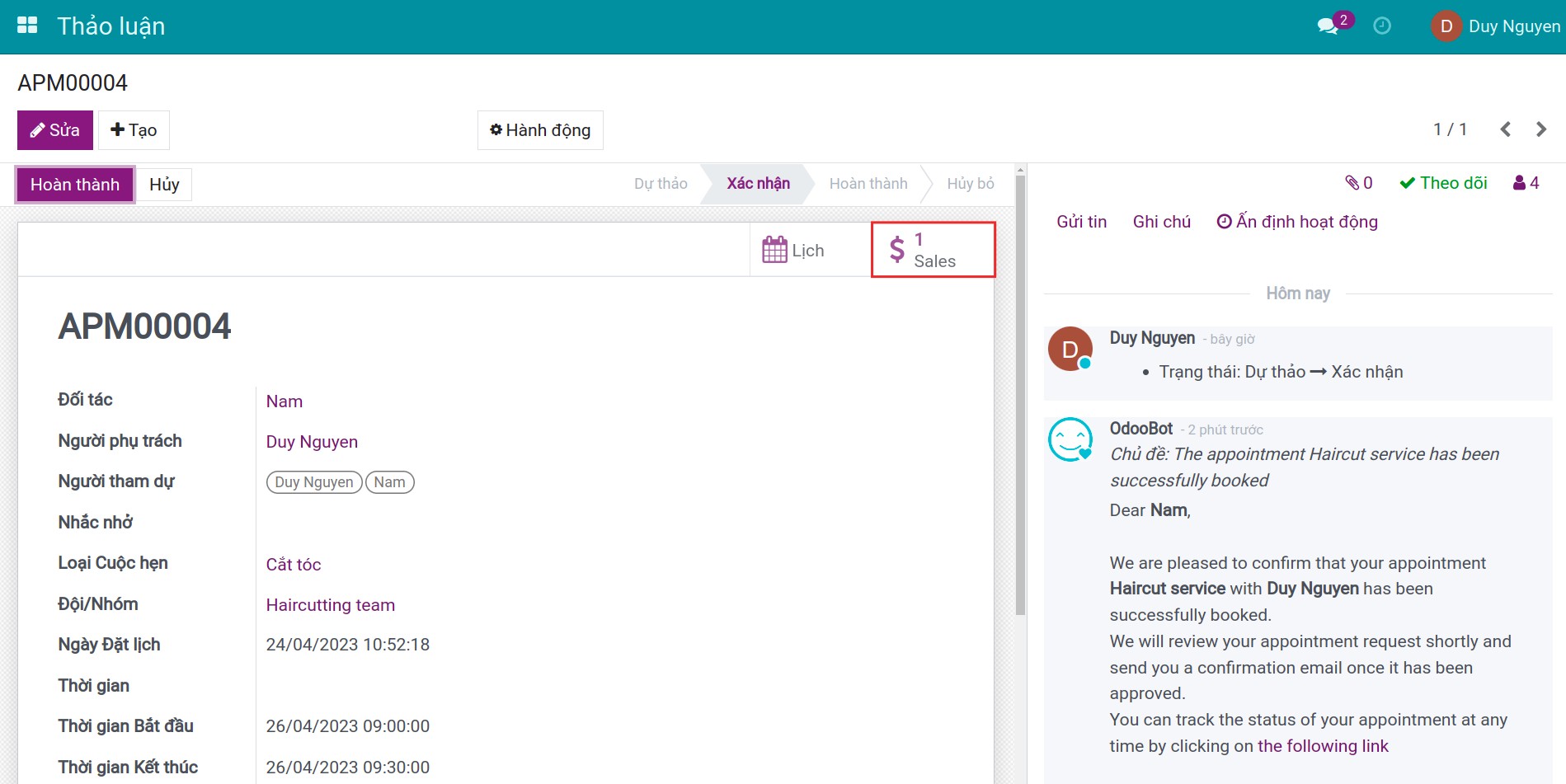Click the Sửa edit button
The width and height of the screenshot is (1566, 784).
click(55, 130)
